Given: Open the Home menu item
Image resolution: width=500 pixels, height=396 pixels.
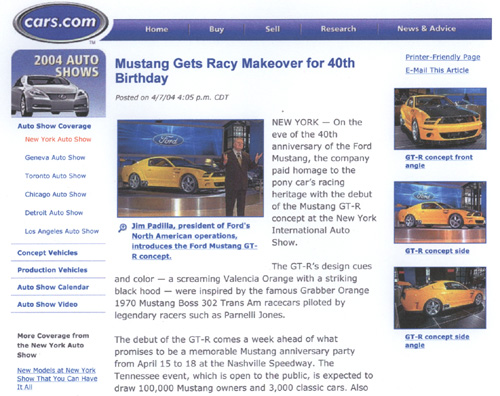Looking at the screenshot, I should 156,29.
